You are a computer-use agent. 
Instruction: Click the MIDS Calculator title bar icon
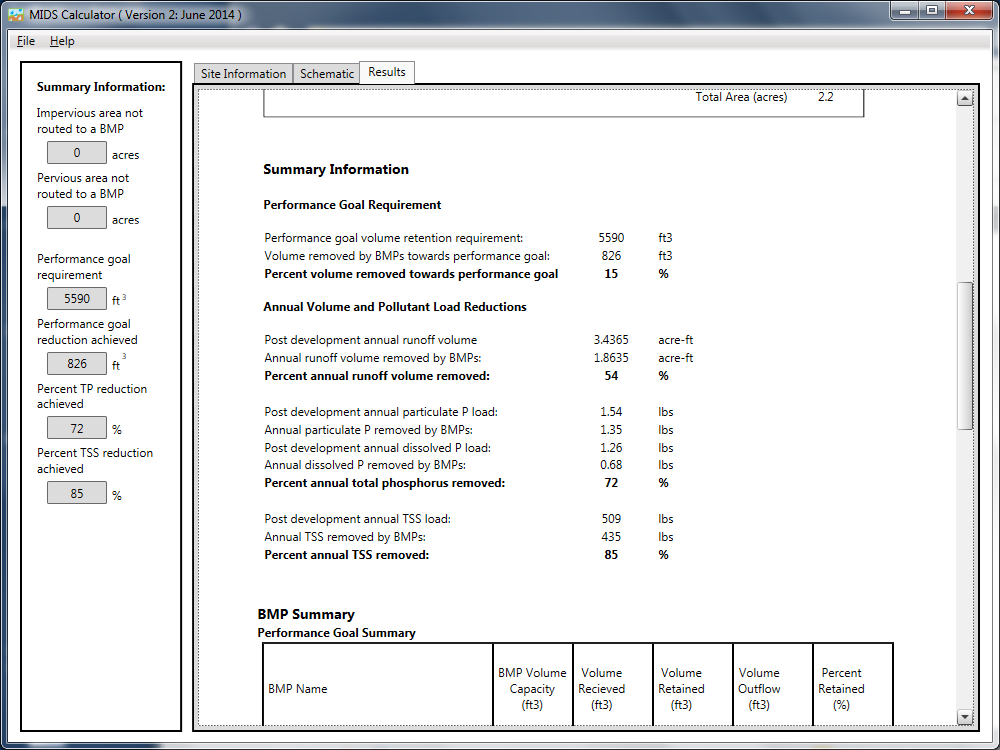tap(16, 15)
